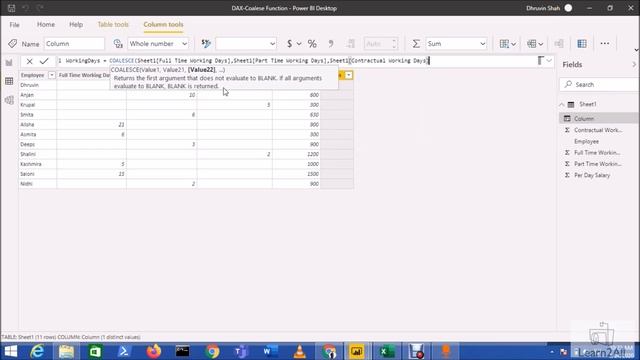The width and height of the screenshot is (640, 360).
Task: Click the Sigma summarization icon
Action: (x=416, y=44)
